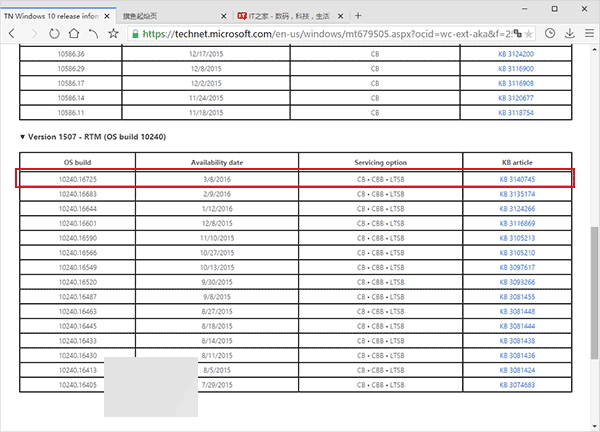Open link KB 3116908
600x432 pixels.
tap(516, 83)
